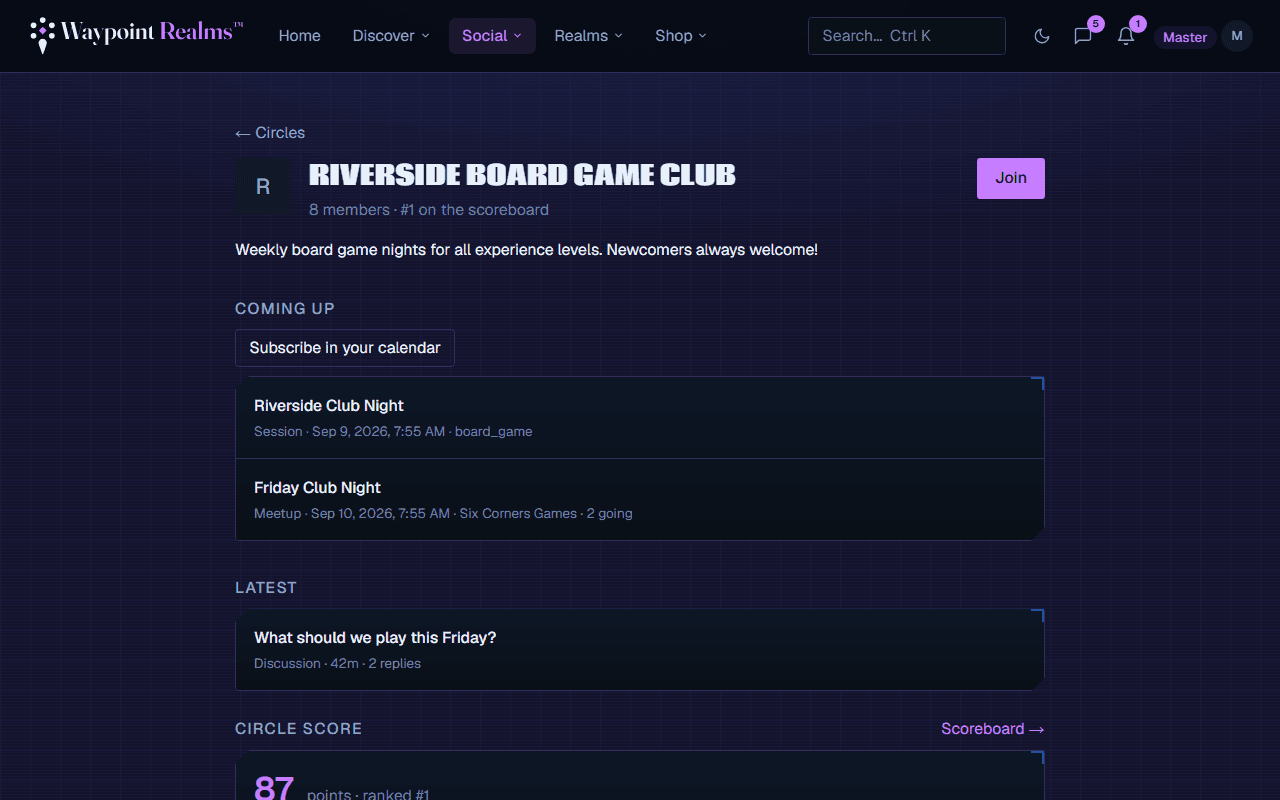
Task: Click Subscribe in your calendar
Action: [345, 348]
